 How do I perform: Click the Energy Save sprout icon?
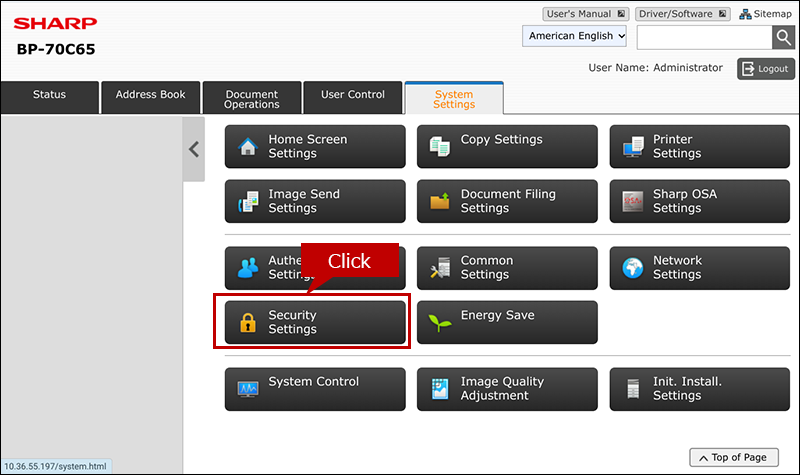click(x=440, y=322)
